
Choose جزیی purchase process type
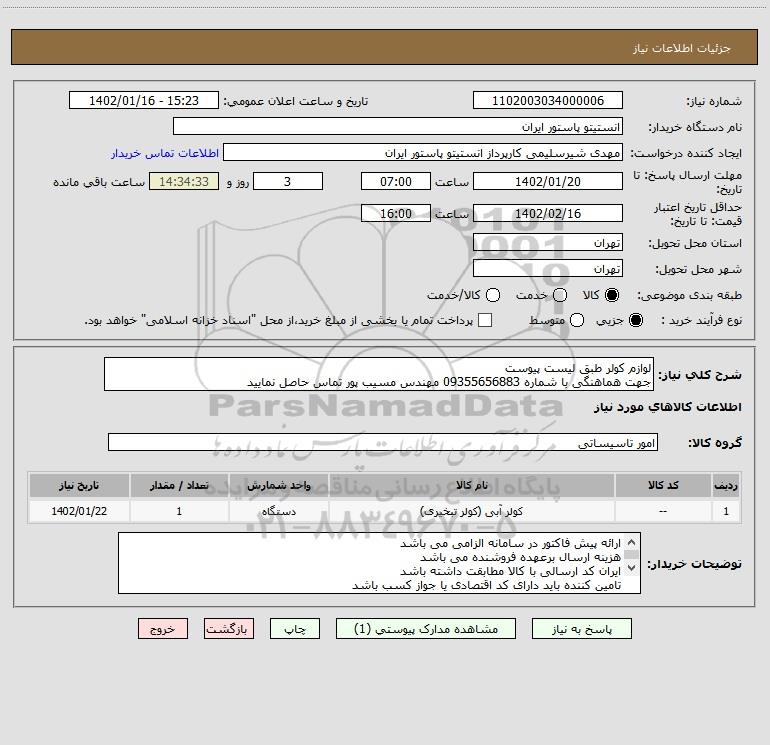click(635, 320)
